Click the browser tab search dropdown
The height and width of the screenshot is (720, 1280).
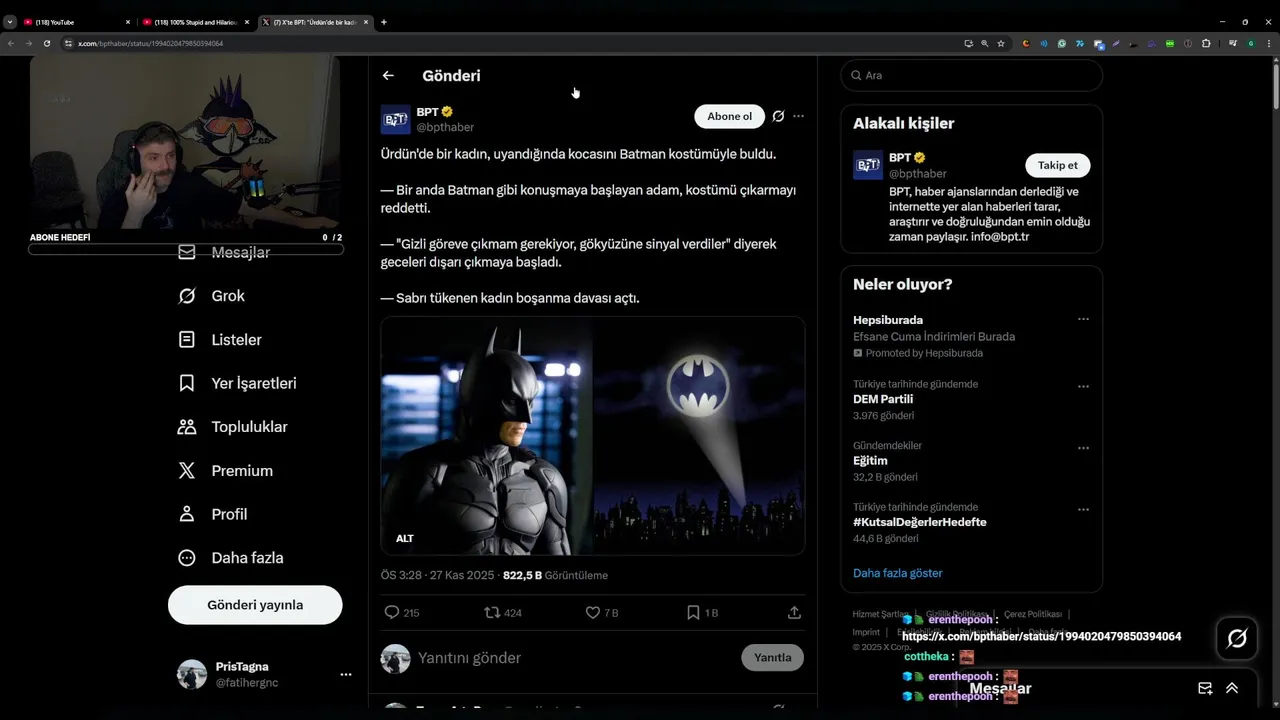point(9,22)
